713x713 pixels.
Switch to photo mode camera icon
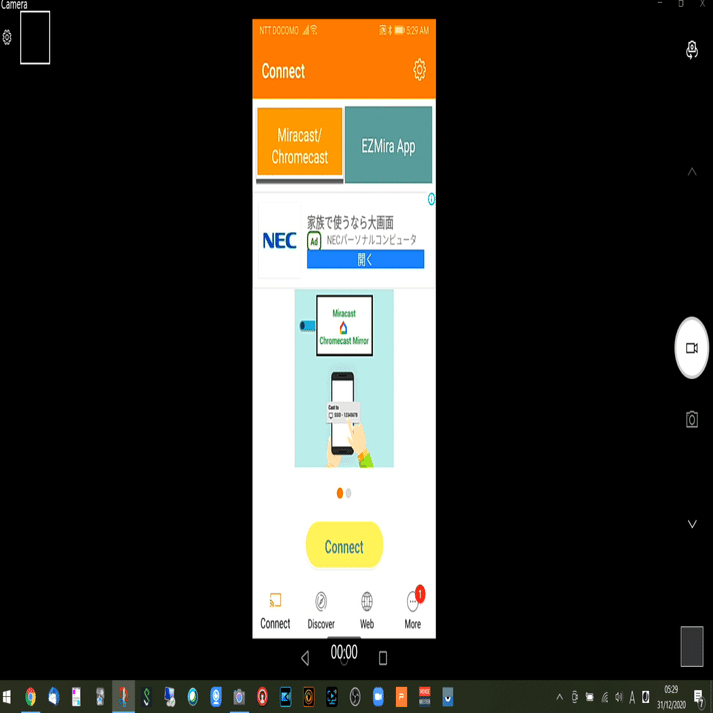tap(692, 419)
